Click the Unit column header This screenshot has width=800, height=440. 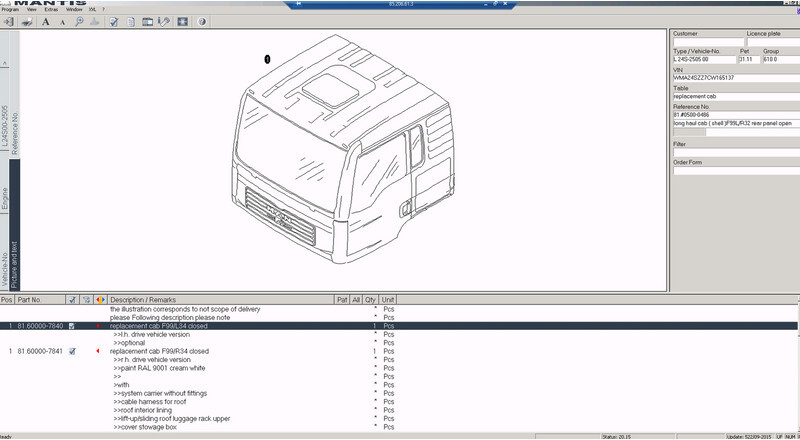[x=388, y=300]
